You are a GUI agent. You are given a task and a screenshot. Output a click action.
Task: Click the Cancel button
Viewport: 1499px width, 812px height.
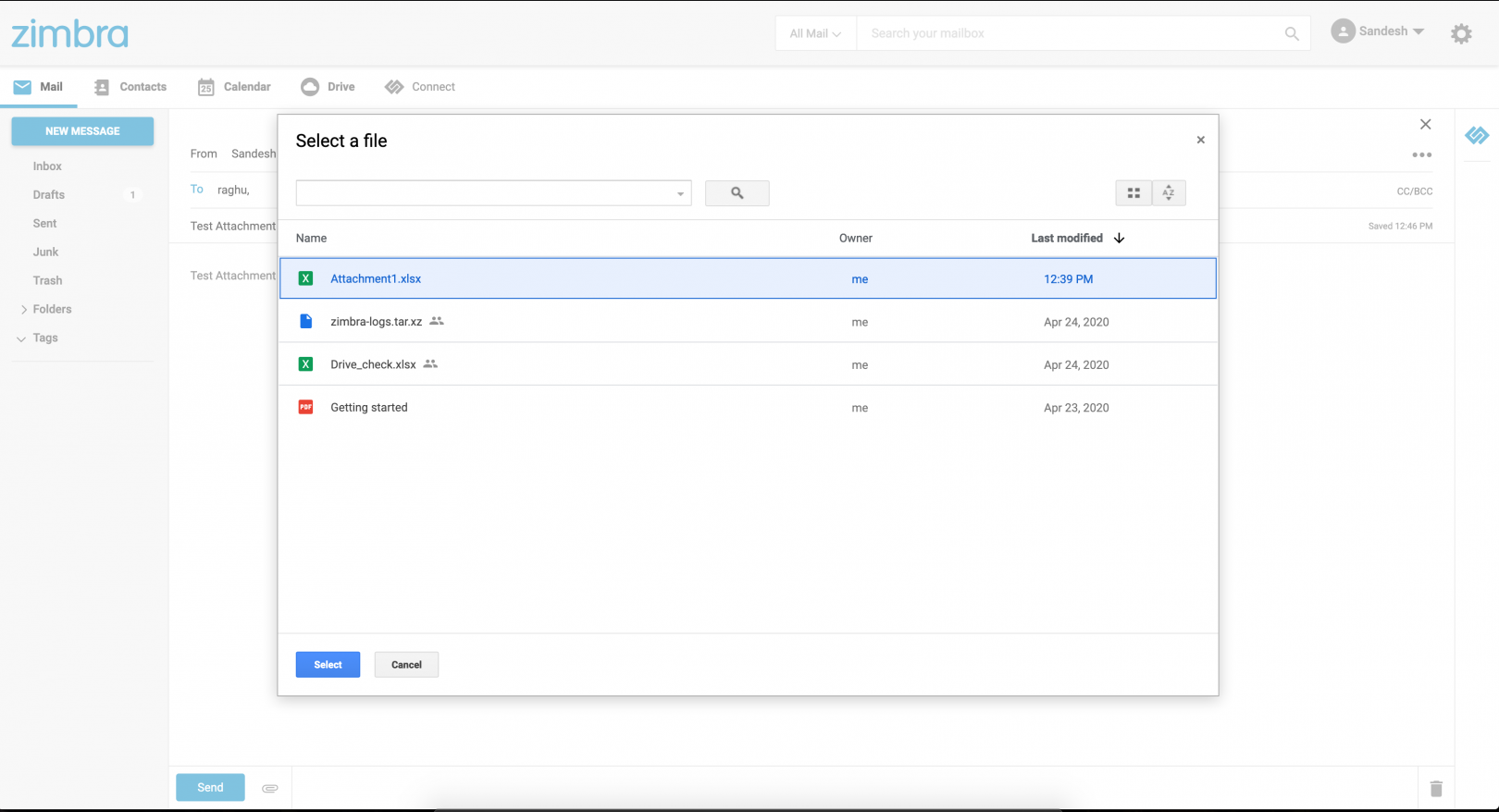pyautogui.click(x=406, y=664)
